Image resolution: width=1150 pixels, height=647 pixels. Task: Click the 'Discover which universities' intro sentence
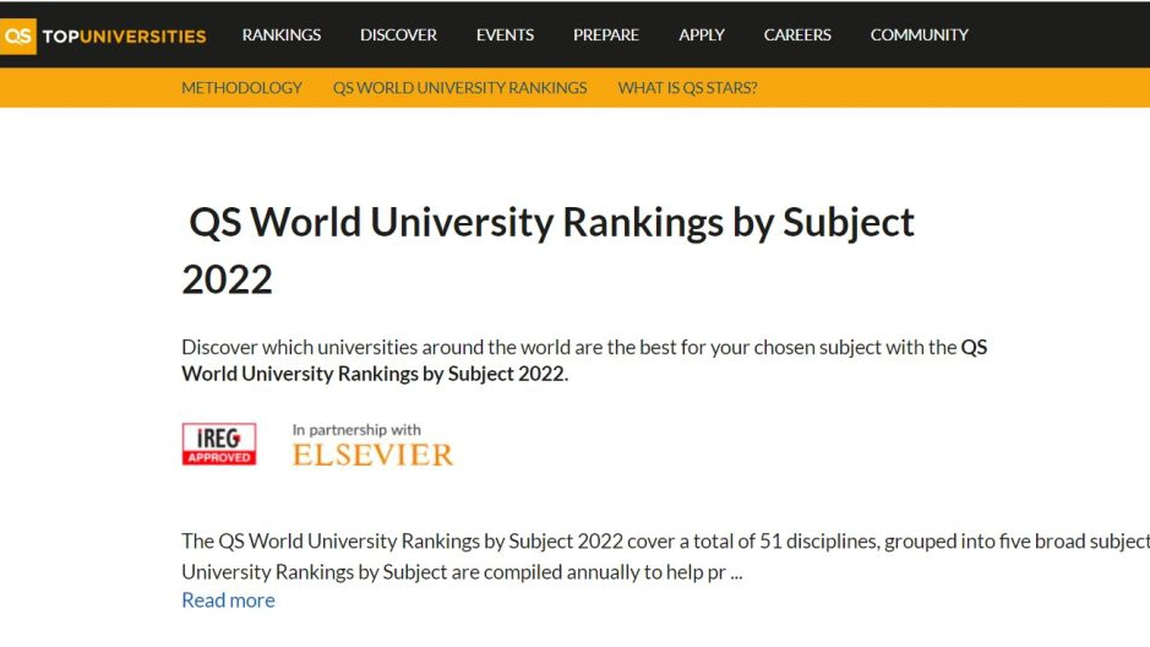[x=568, y=348]
